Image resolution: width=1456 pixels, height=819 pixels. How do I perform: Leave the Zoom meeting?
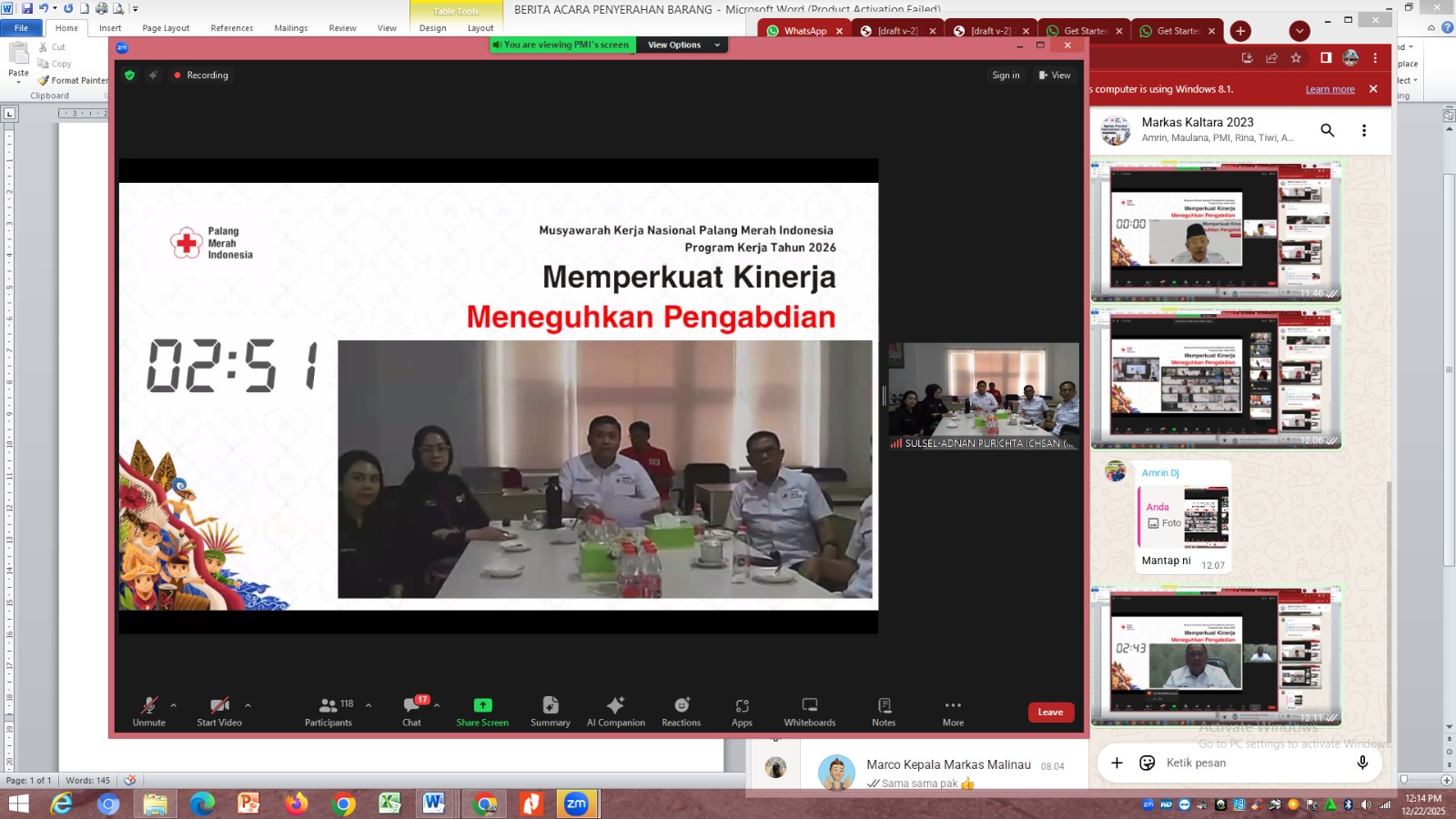click(x=1050, y=712)
